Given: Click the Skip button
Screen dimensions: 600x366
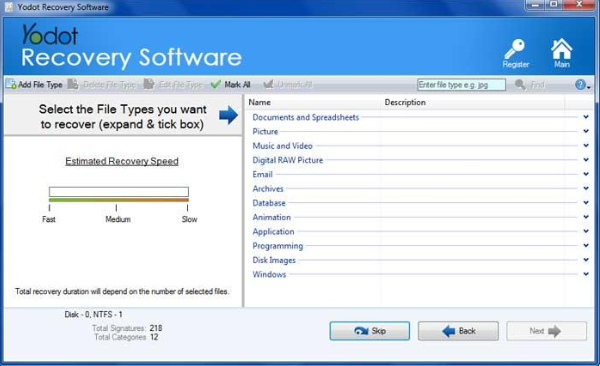Looking at the screenshot, I should (x=370, y=331).
